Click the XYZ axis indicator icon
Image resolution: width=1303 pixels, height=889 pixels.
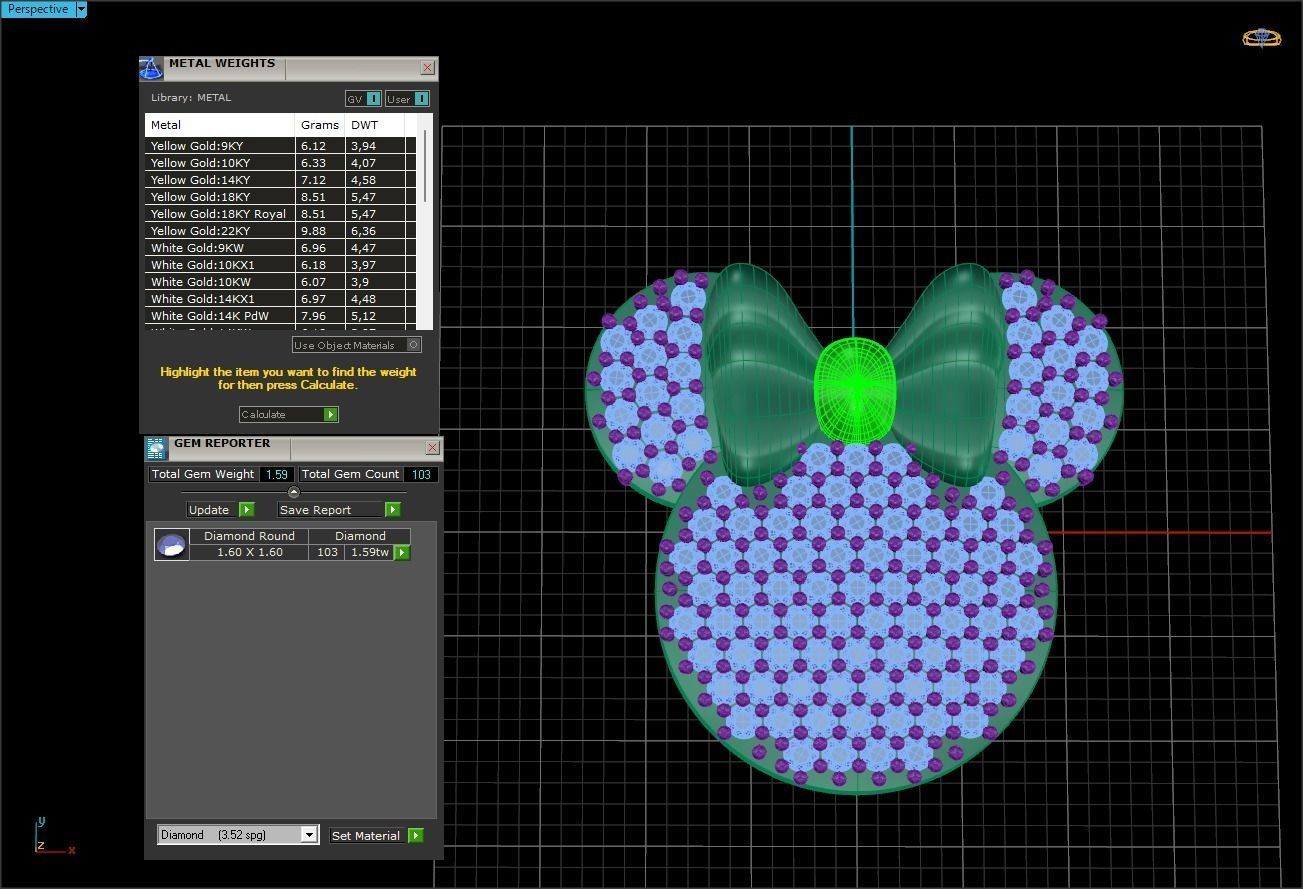point(54,837)
